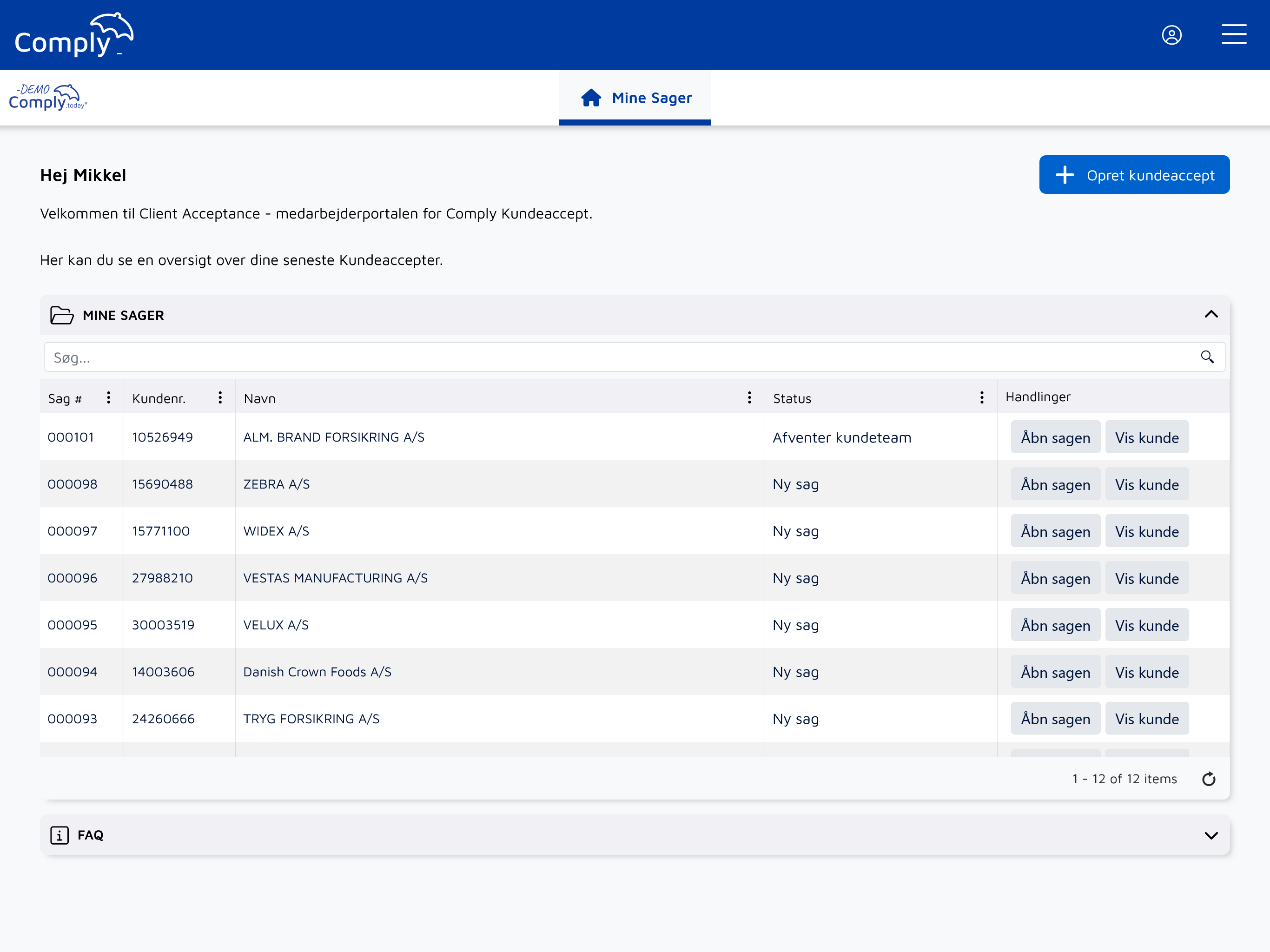Screen dimensions: 1270x952
Task: Click Vis kunde for WIDEX A/S
Action: (x=1146, y=531)
